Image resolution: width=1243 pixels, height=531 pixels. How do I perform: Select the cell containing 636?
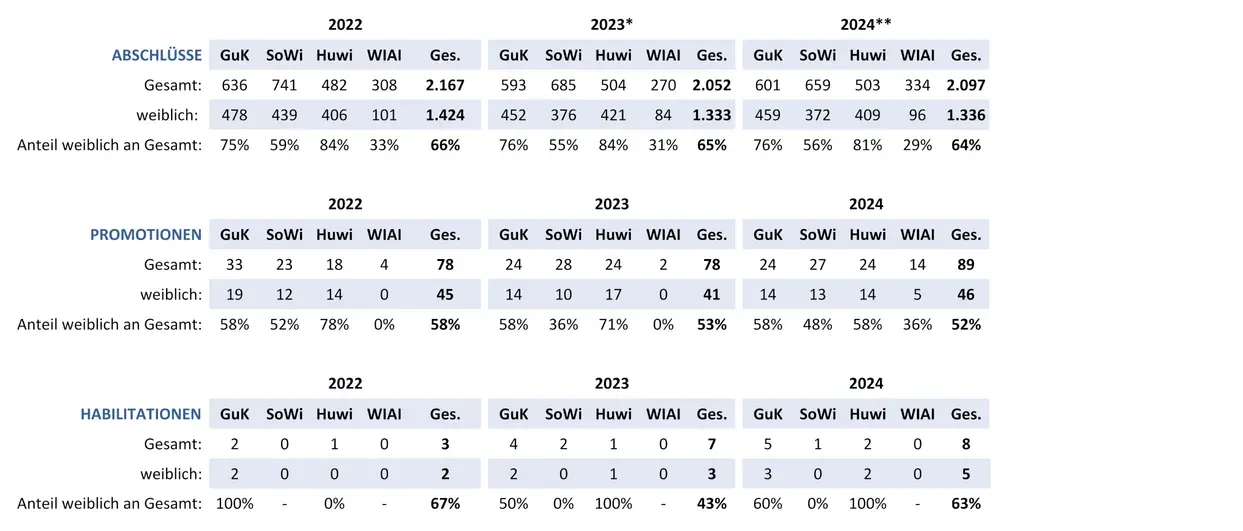point(234,86)
